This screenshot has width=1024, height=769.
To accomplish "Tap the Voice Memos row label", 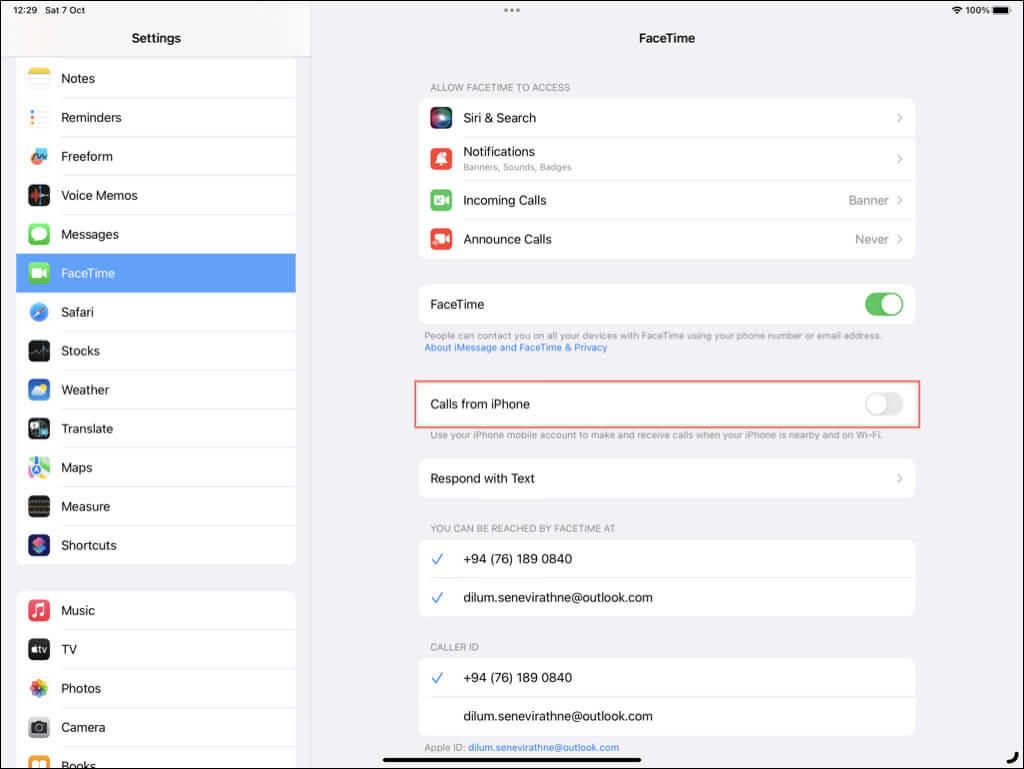I will point(99,195).
